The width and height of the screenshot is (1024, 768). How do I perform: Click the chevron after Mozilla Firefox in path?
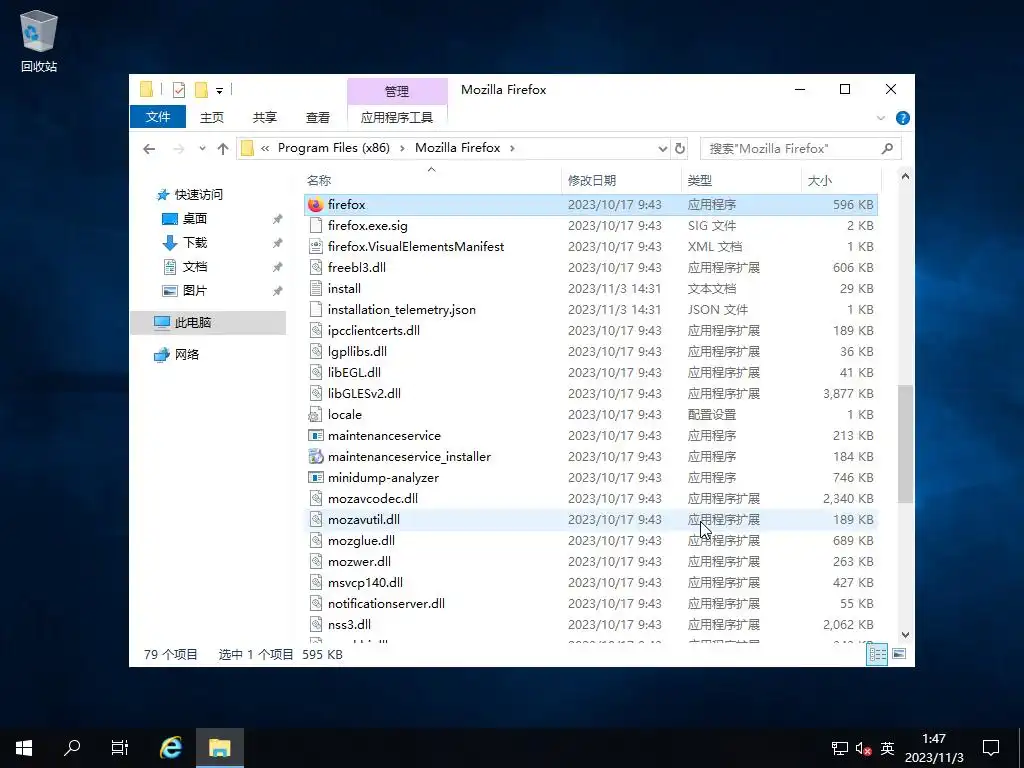pyautogui.click(x=512, y=148)
